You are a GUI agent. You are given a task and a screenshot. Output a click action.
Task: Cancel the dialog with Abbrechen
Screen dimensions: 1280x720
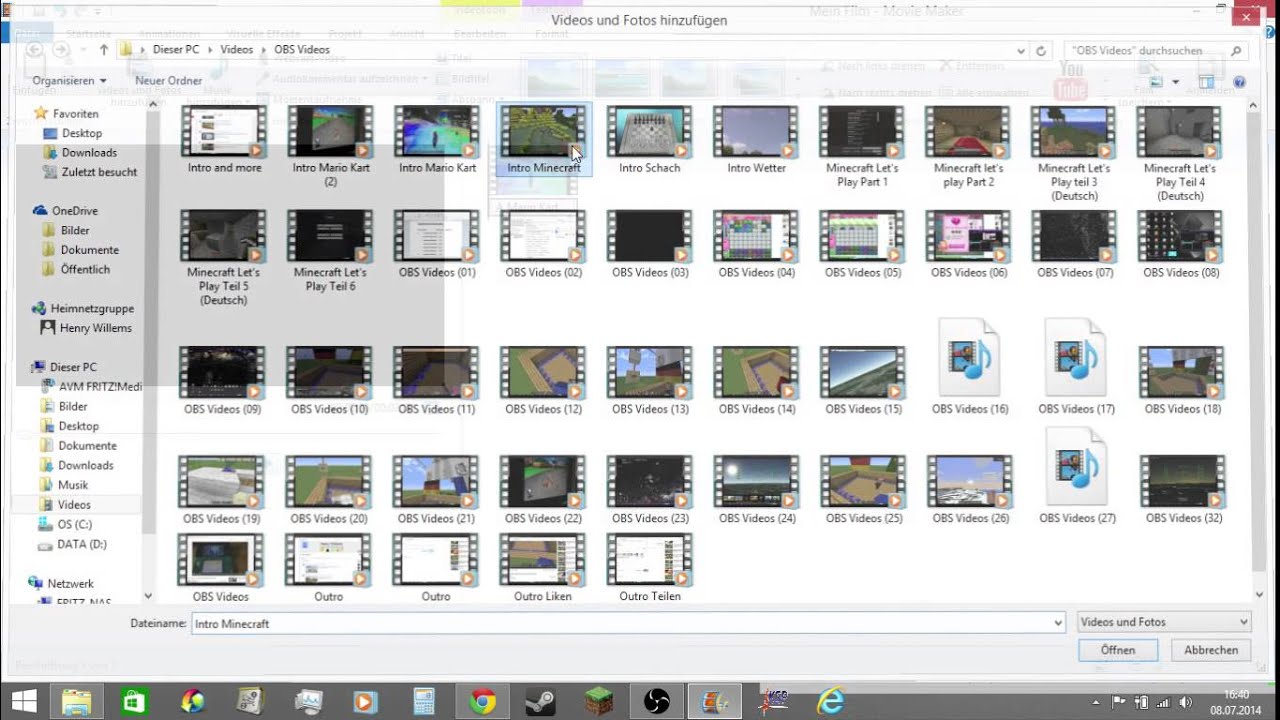pos(1211,650)
